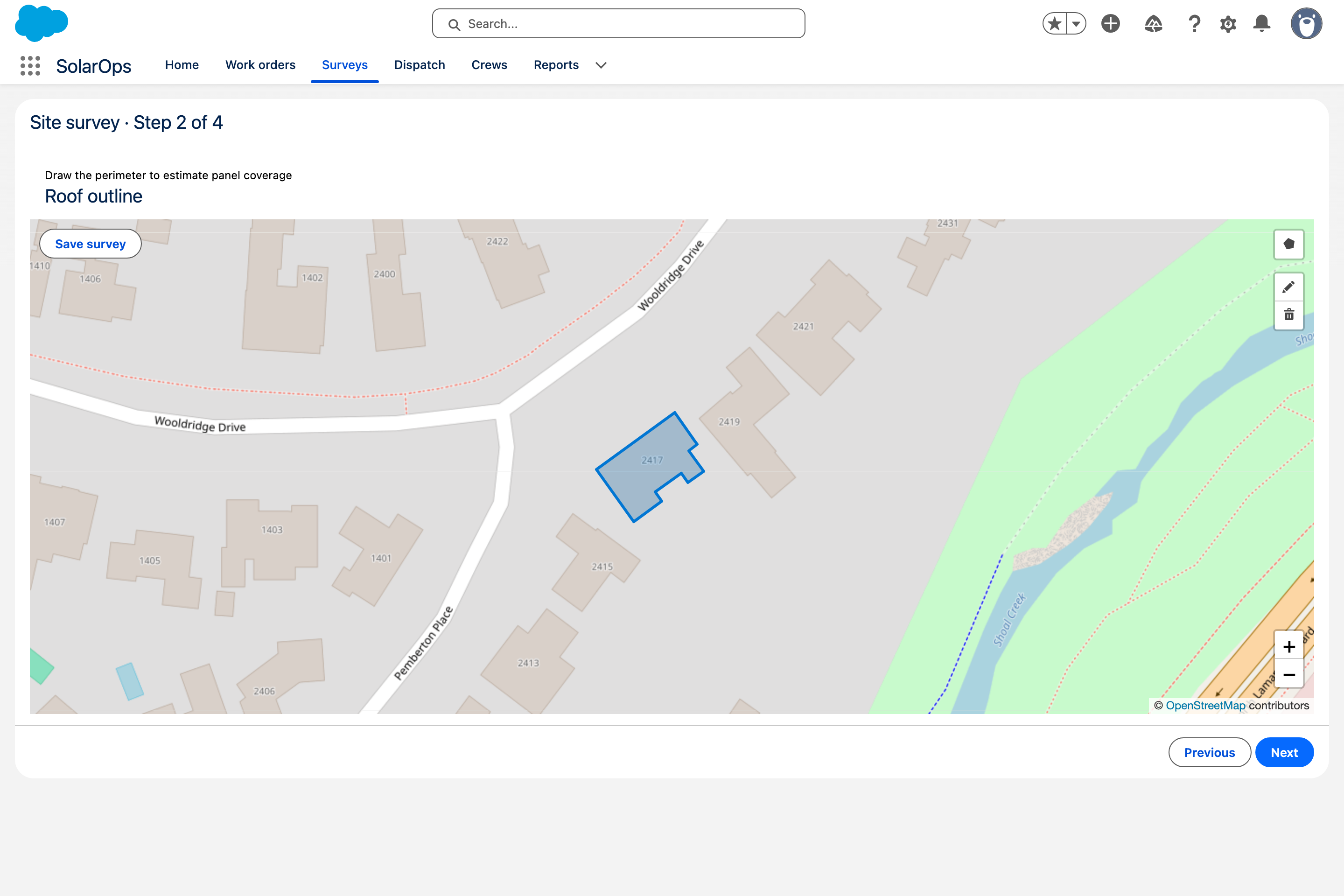Activate the delete layers trash tool

(1288, 315)
